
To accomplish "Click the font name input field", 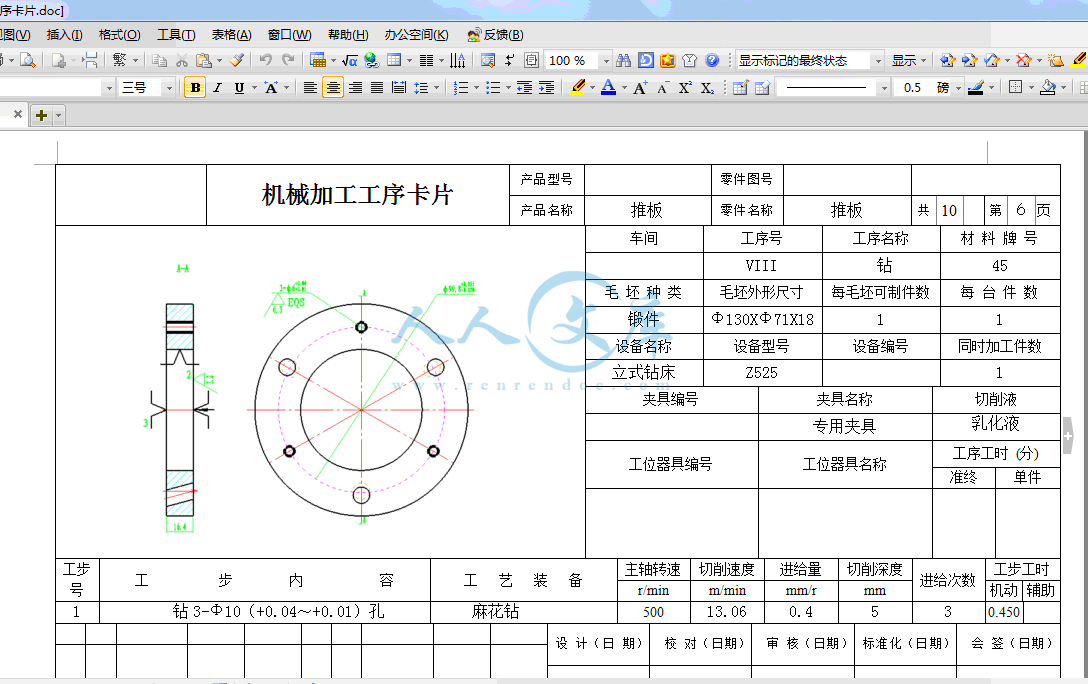I will coord(51,88).
